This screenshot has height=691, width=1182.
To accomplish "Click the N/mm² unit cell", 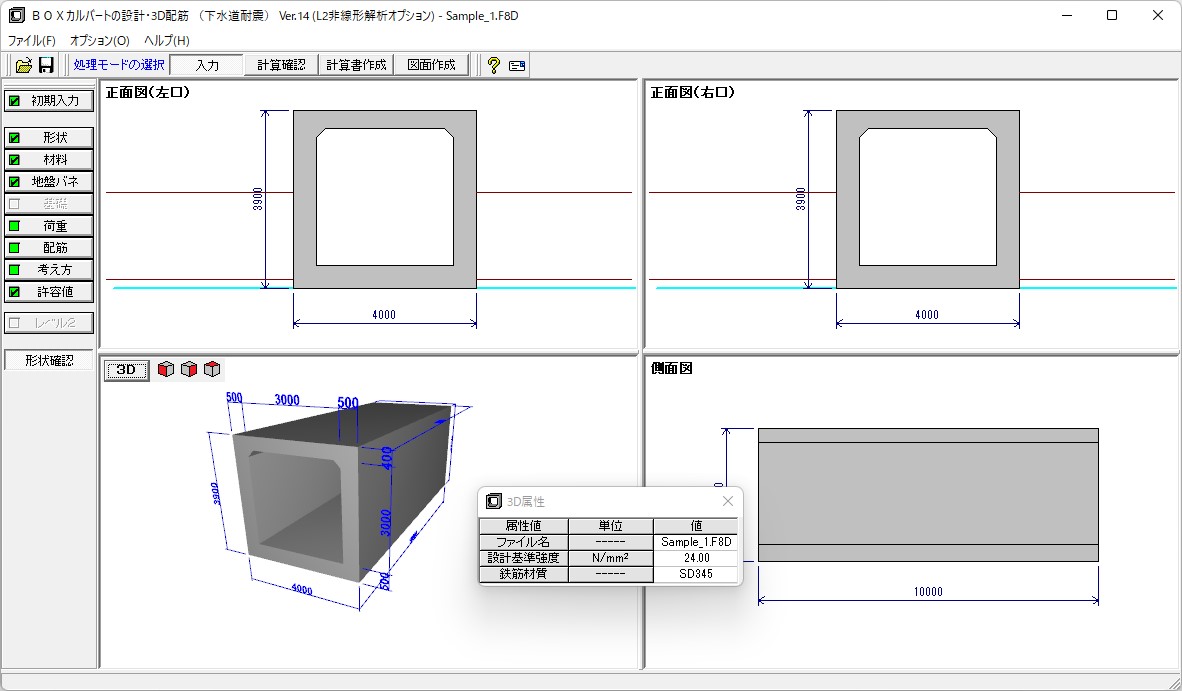I will 611,558.
